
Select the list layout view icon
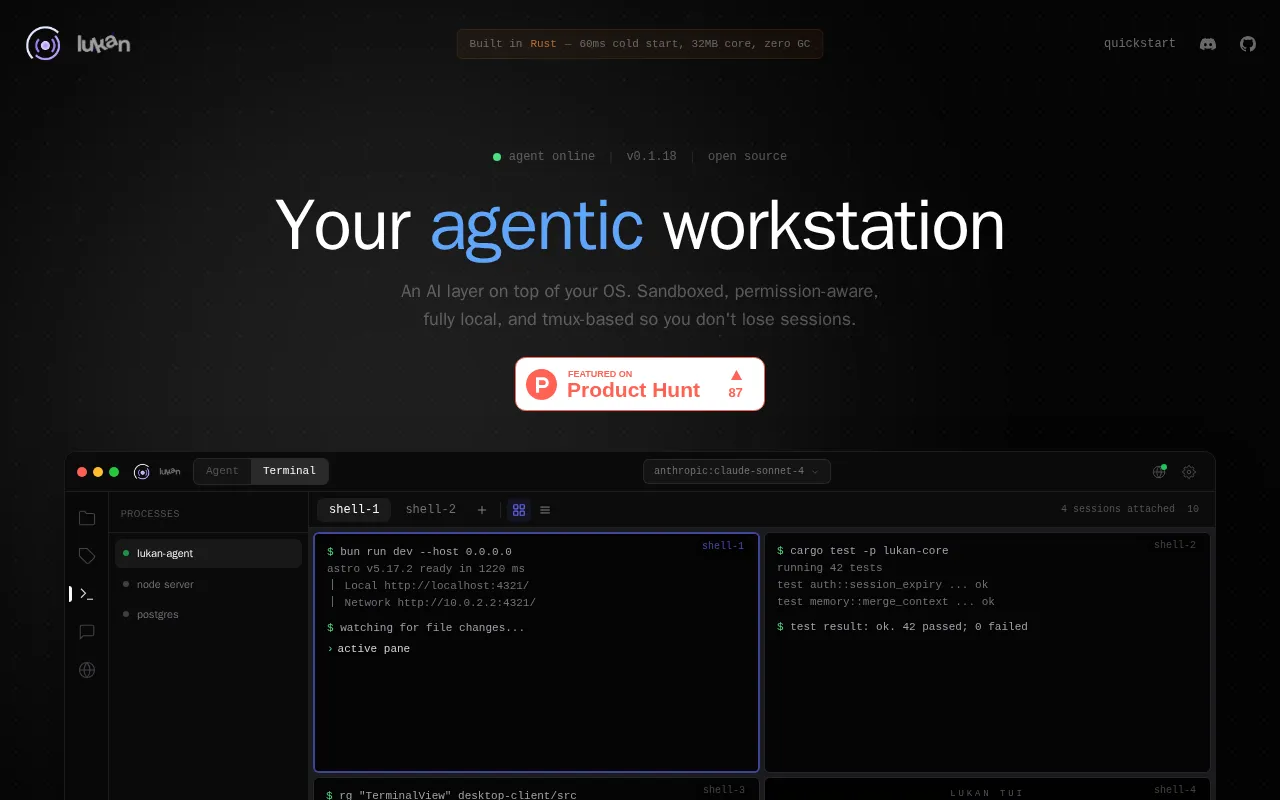545,510
